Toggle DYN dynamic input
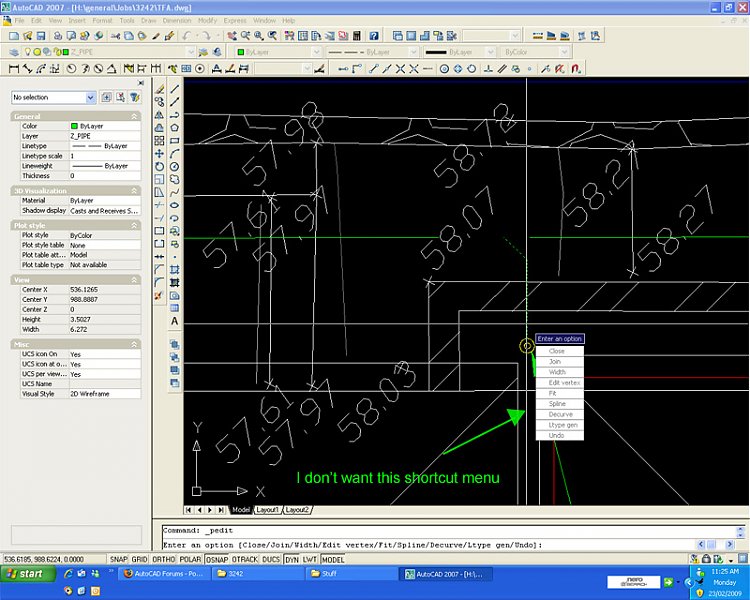This screenshot has width=750, height=600. pos(292,559)
